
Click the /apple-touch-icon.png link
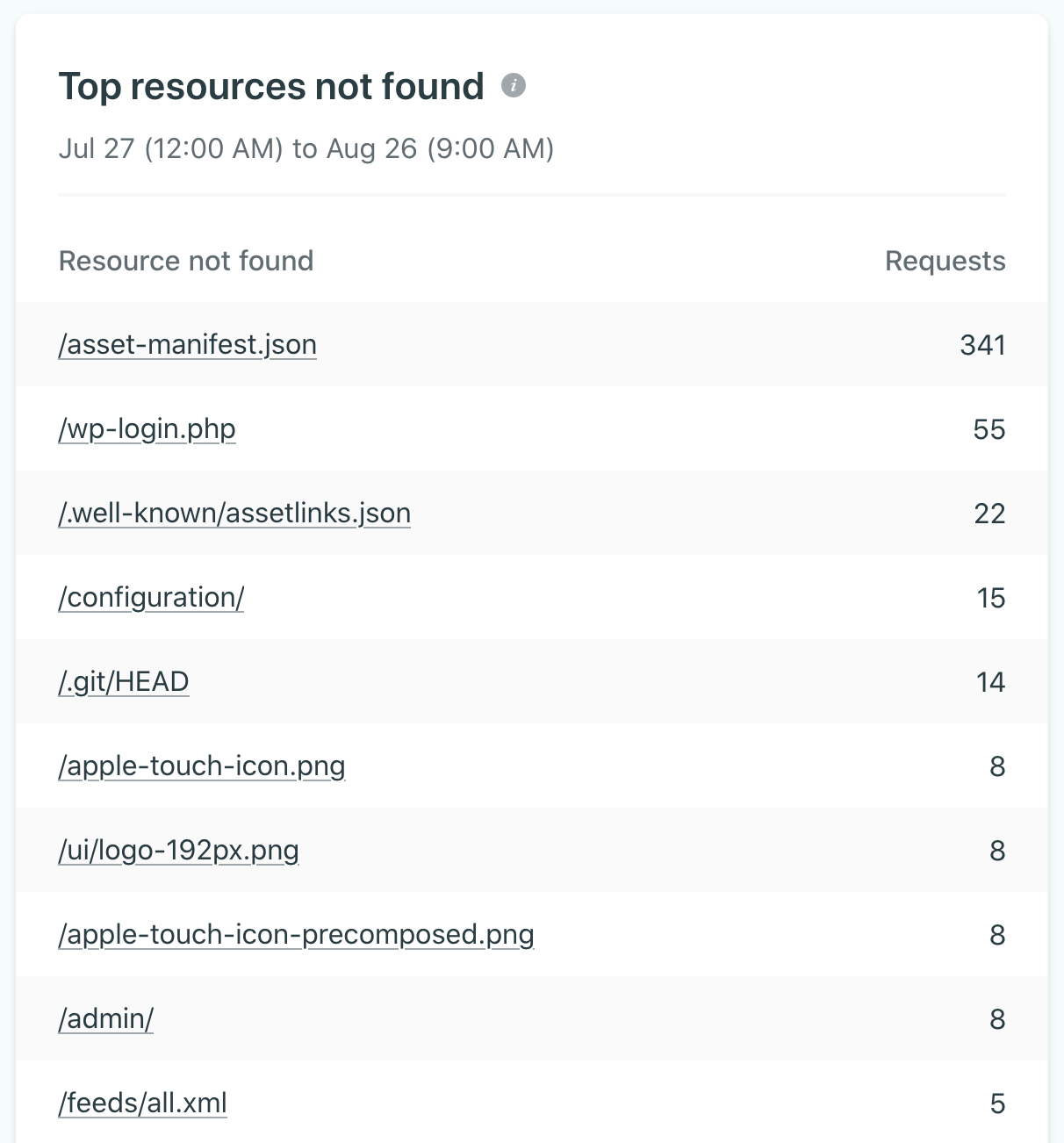(202, 766)
